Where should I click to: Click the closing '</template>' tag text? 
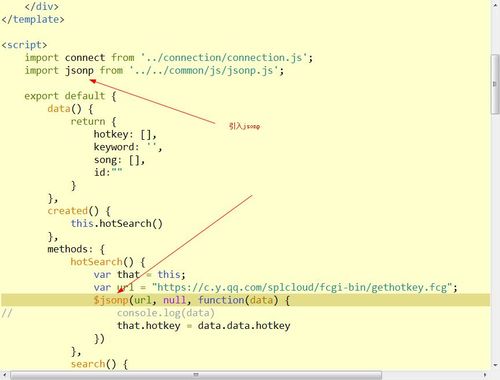click(x=33, y=19)
